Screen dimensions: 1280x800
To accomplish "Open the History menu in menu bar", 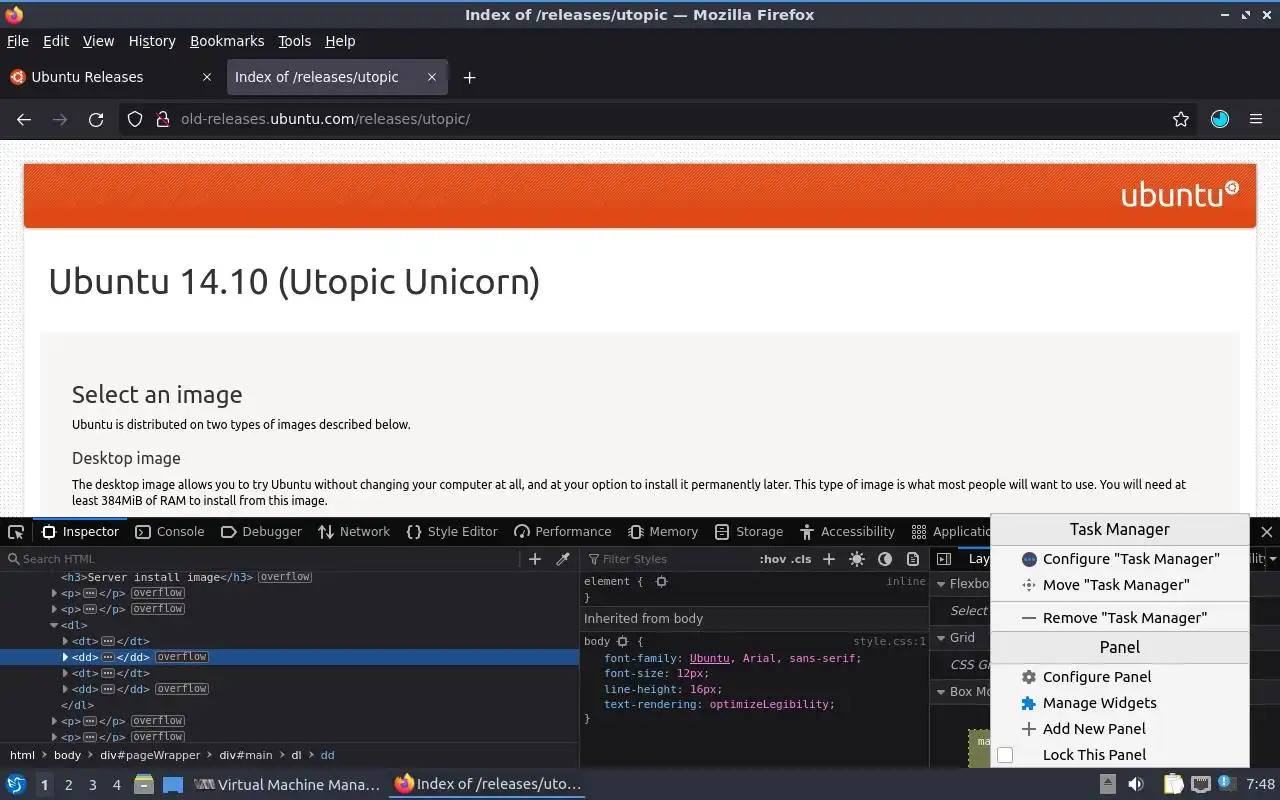I will coord(152,41).
